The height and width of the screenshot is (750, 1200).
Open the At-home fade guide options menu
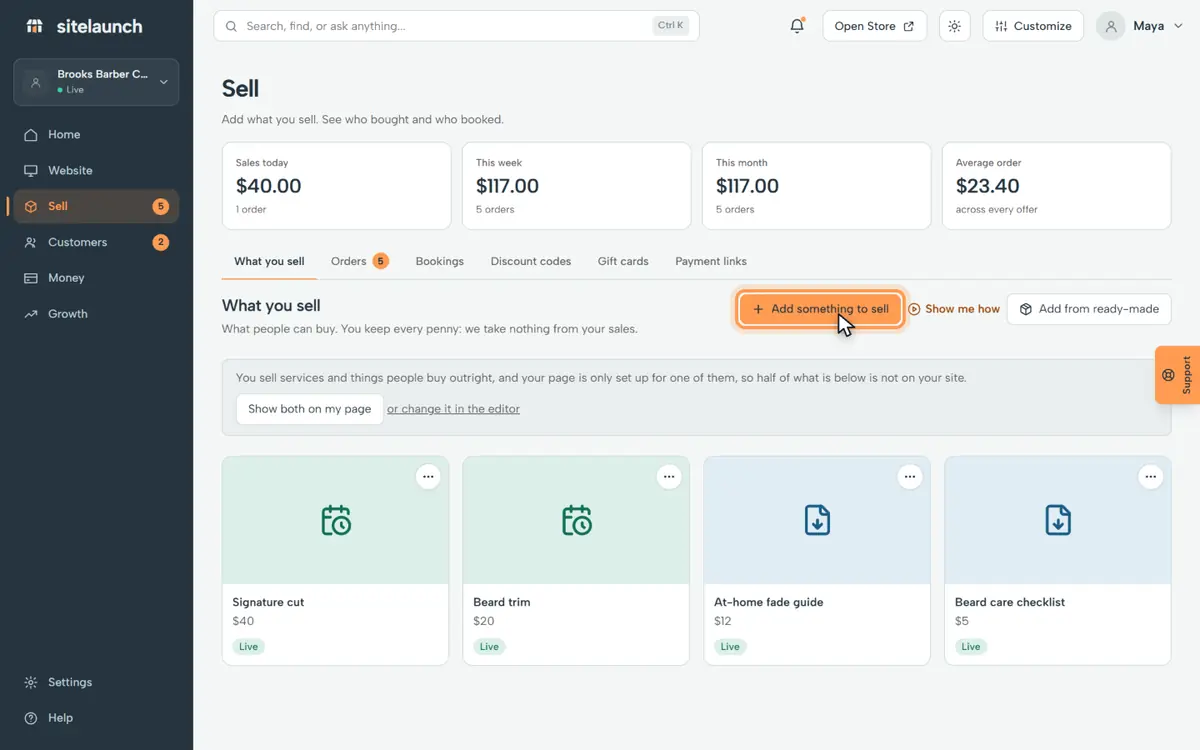click(910, 477)
